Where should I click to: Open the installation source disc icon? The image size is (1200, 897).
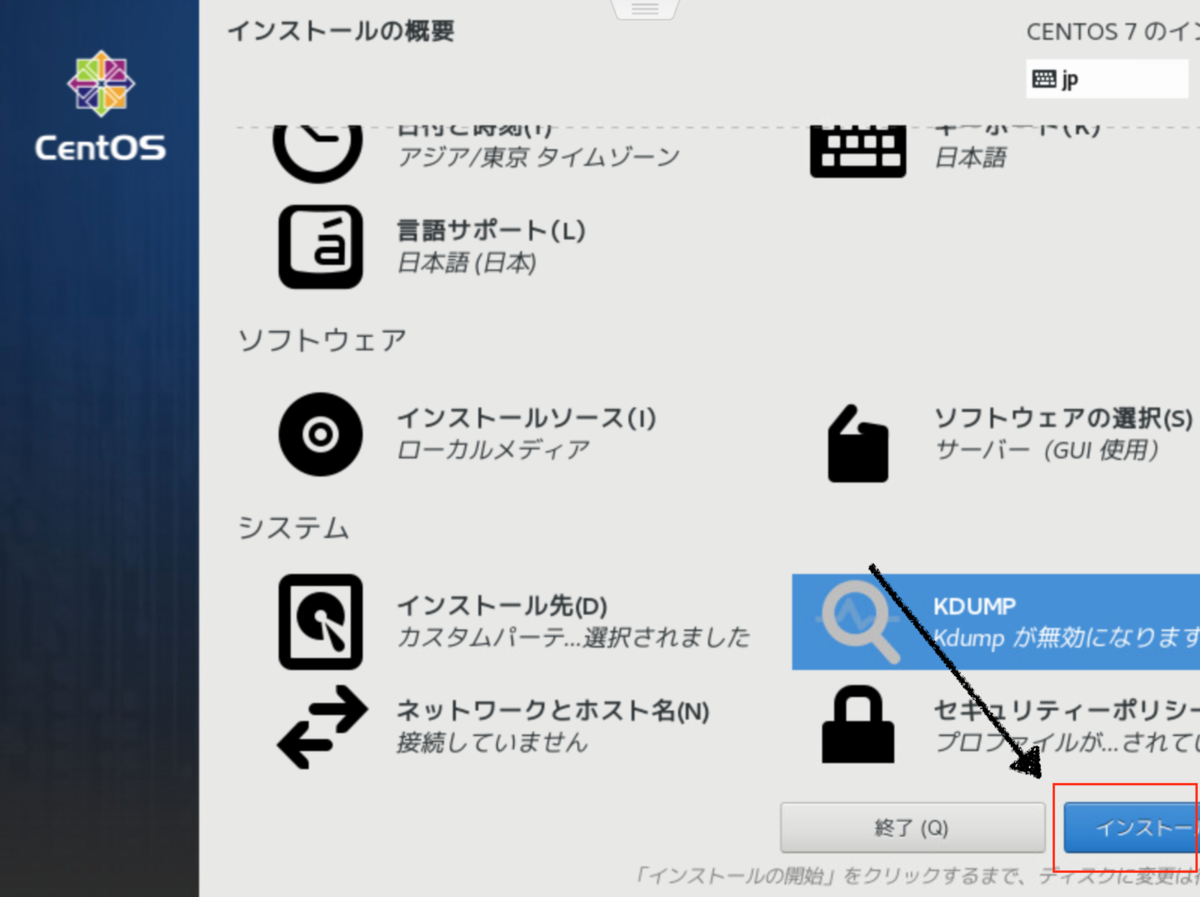(320, 434)
